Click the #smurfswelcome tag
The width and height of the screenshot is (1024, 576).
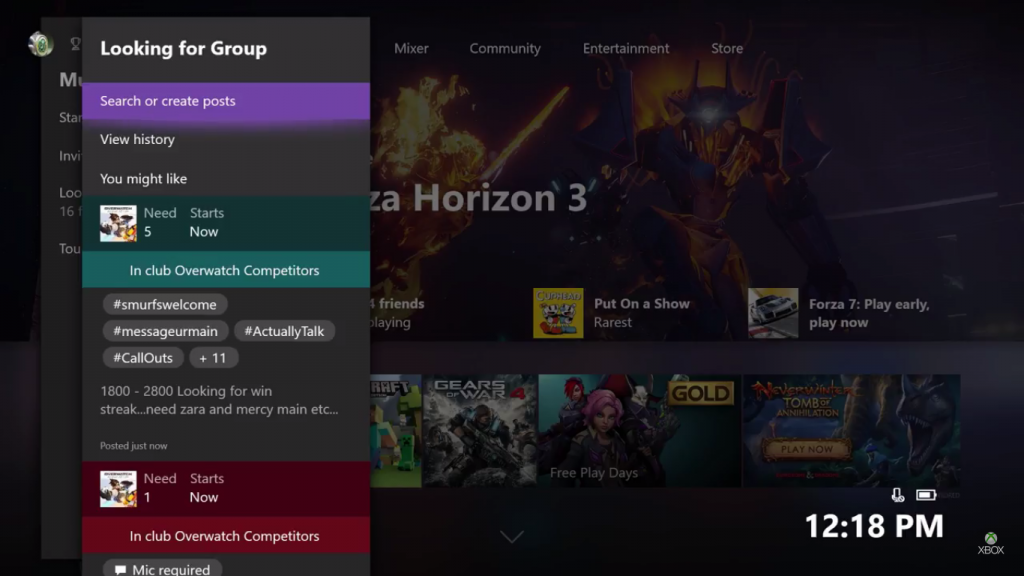(x=165, y=304)
